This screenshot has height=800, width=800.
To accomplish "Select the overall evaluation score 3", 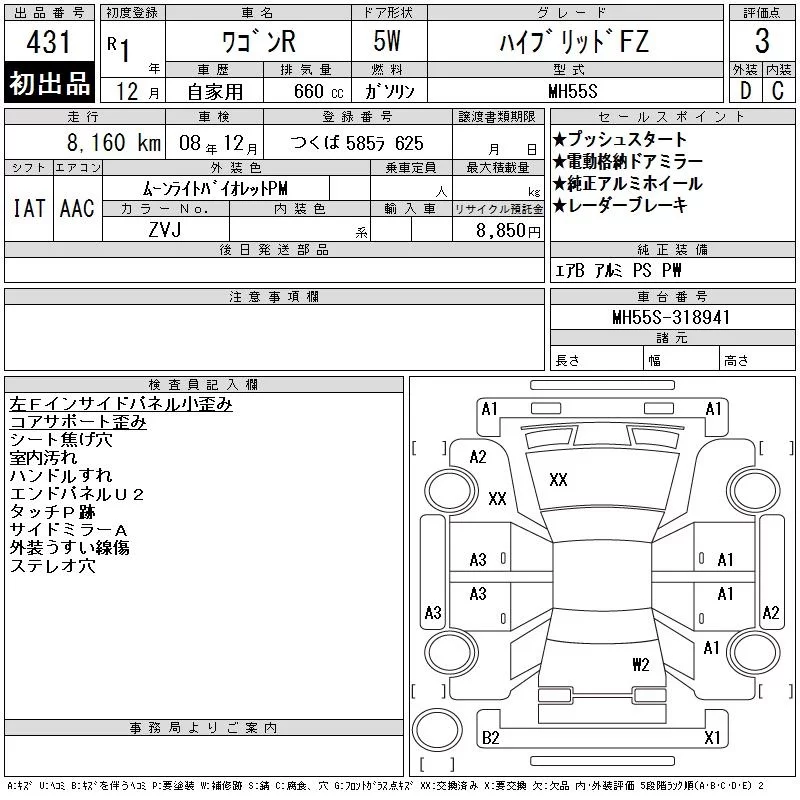I will [x=762, y=41].
